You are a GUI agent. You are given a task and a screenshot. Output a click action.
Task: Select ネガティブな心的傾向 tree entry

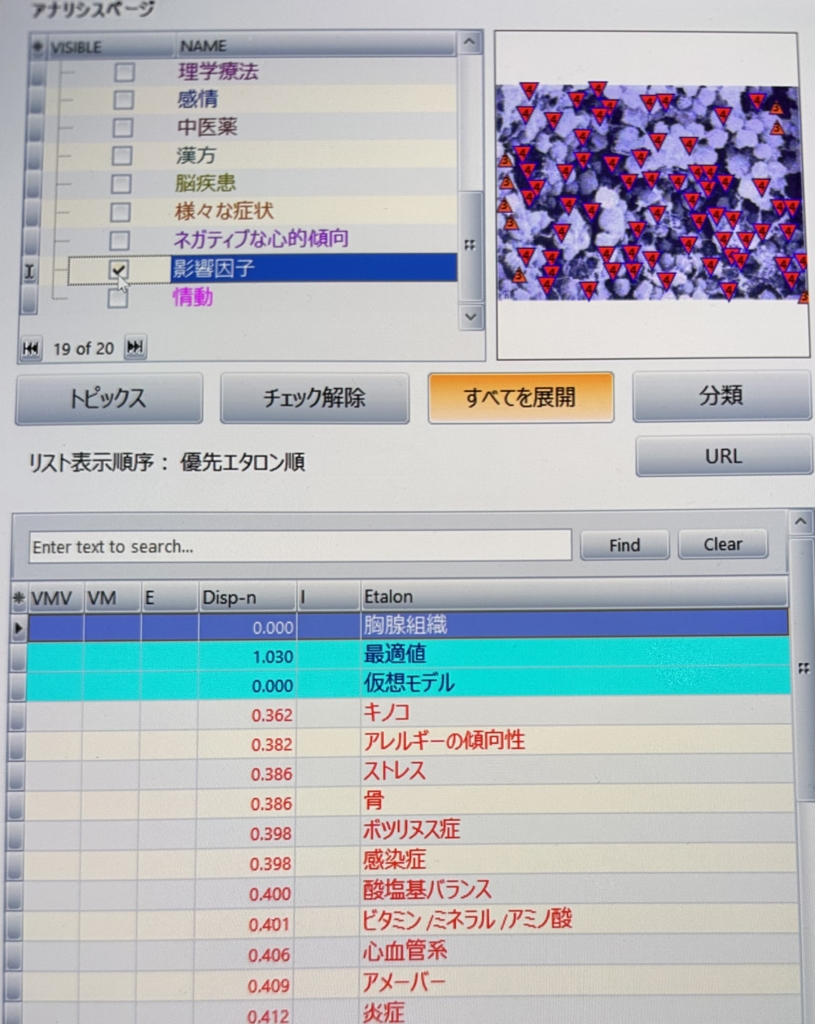click(x=261, y=240)
